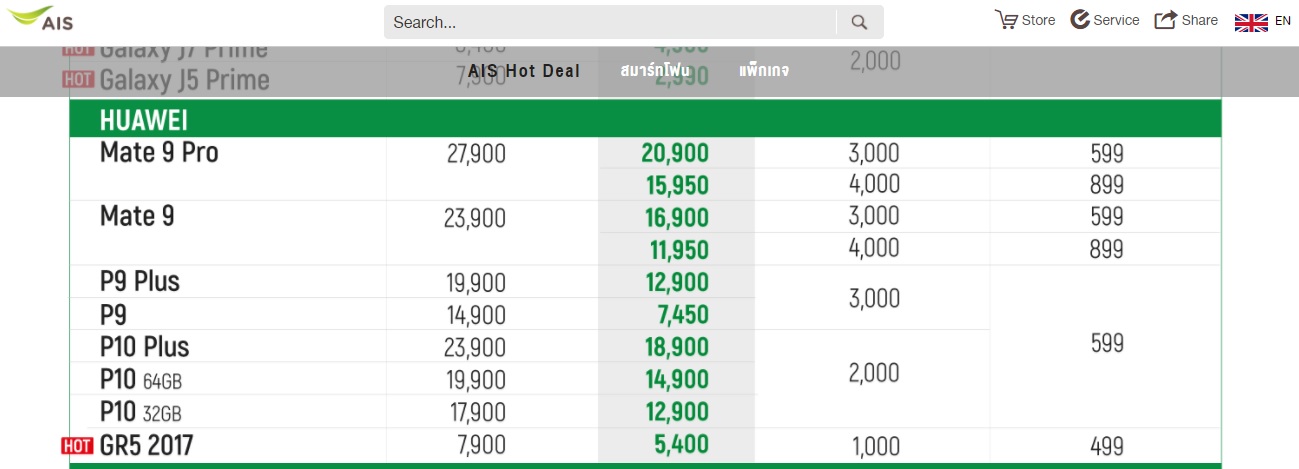Viewport: 1299px width, 469px height.
Task: Select the P9 model name
Action: click(113, 315)
